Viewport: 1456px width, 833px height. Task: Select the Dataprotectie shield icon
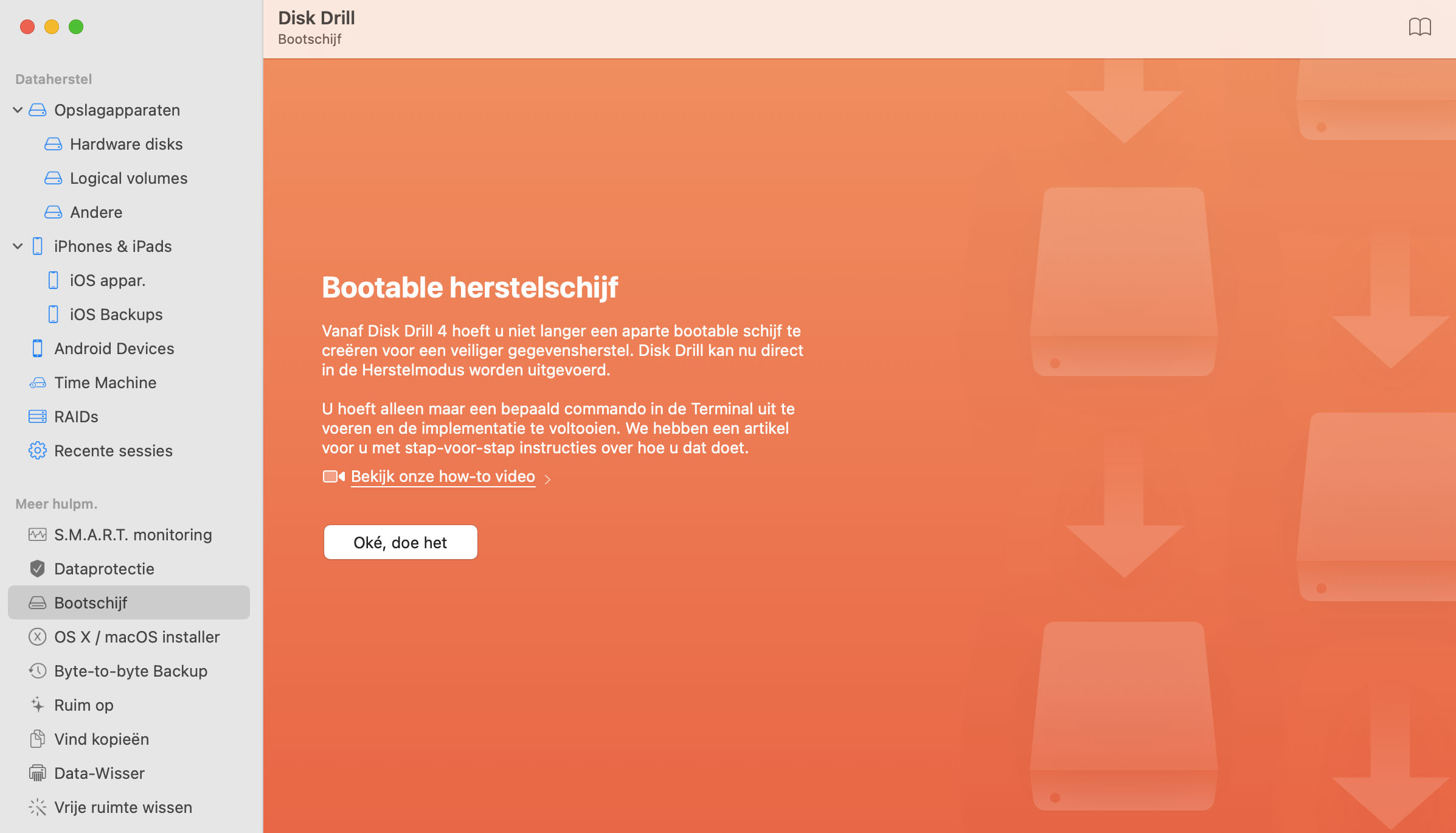[x=37, y=569]
